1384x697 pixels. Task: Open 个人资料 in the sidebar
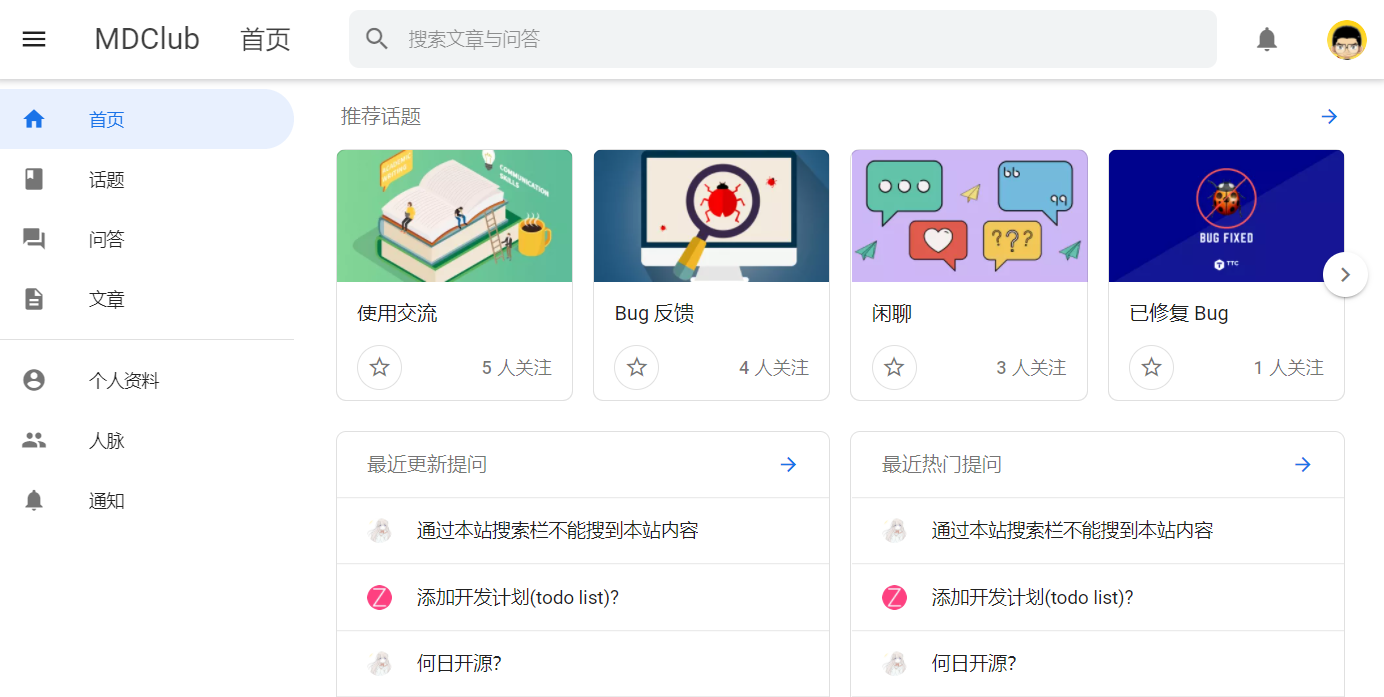pos(147,380)
